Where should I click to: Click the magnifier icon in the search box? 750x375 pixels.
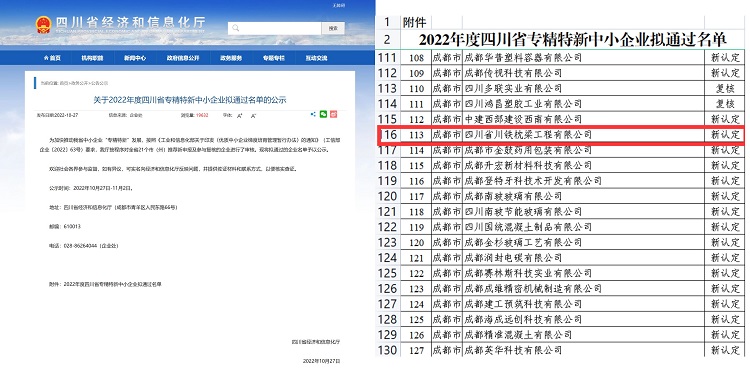point(235,28)
